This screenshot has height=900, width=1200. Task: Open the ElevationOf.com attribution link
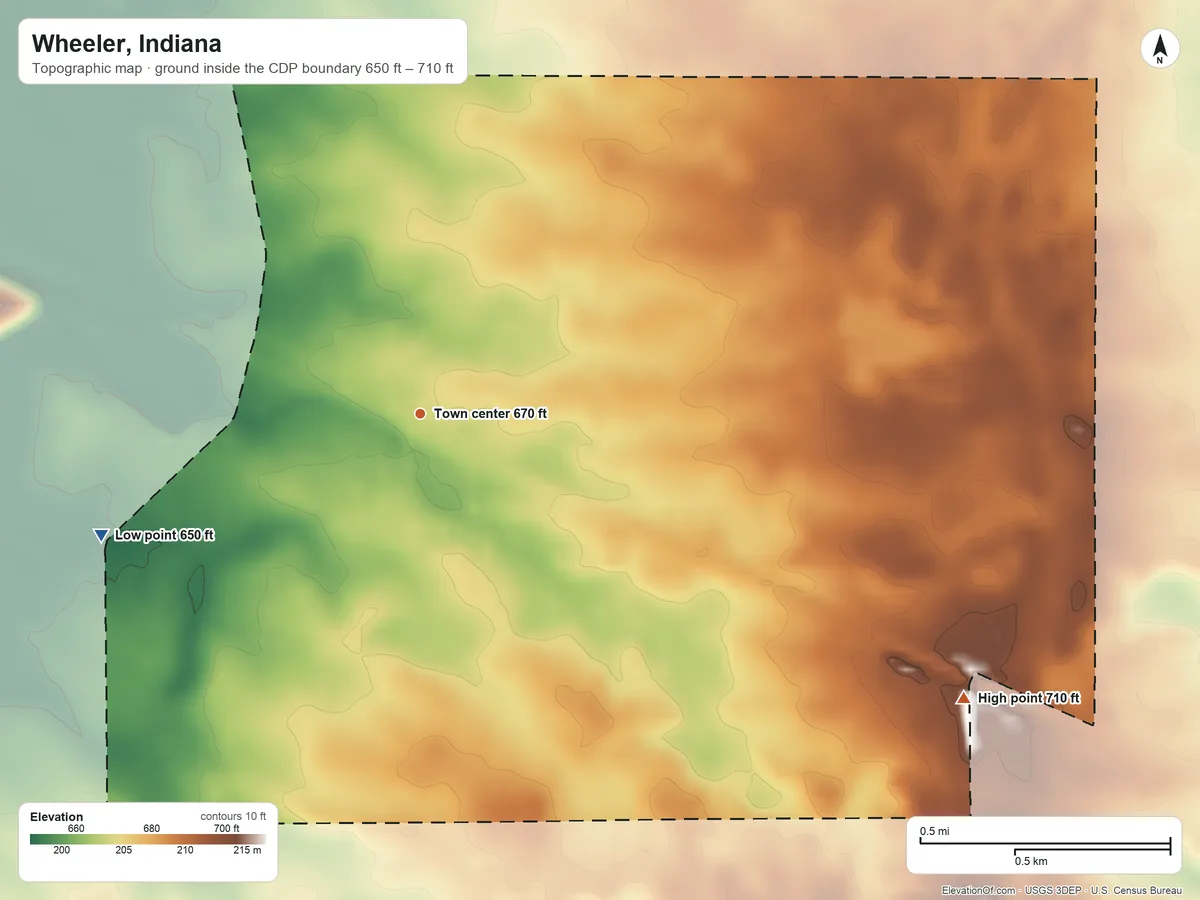[x=979, y=890]
